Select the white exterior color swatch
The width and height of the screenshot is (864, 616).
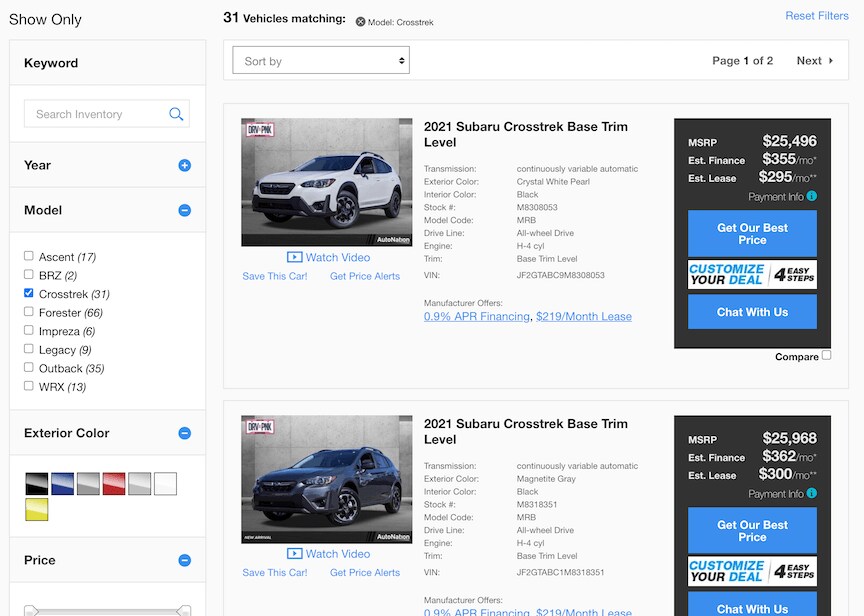click(165, 484)
